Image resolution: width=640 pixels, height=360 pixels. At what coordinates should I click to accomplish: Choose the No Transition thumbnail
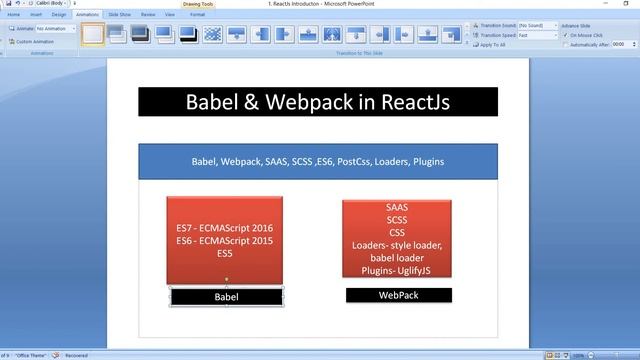[93, 34]
